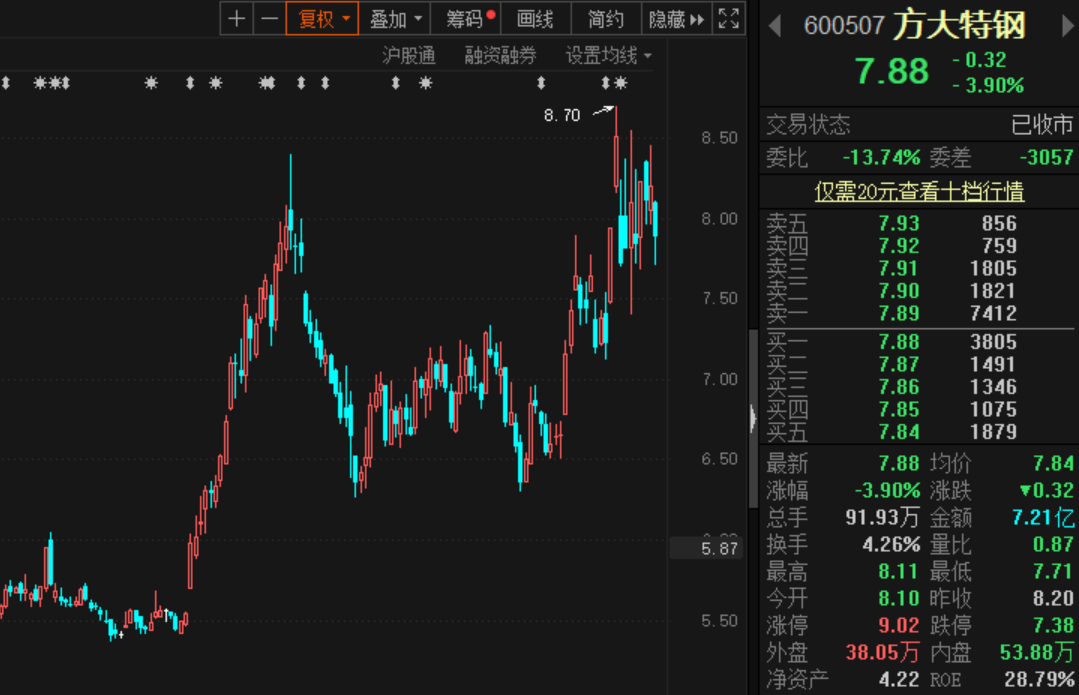
Task: Open the 沪股通 tab
Action: 409,55
